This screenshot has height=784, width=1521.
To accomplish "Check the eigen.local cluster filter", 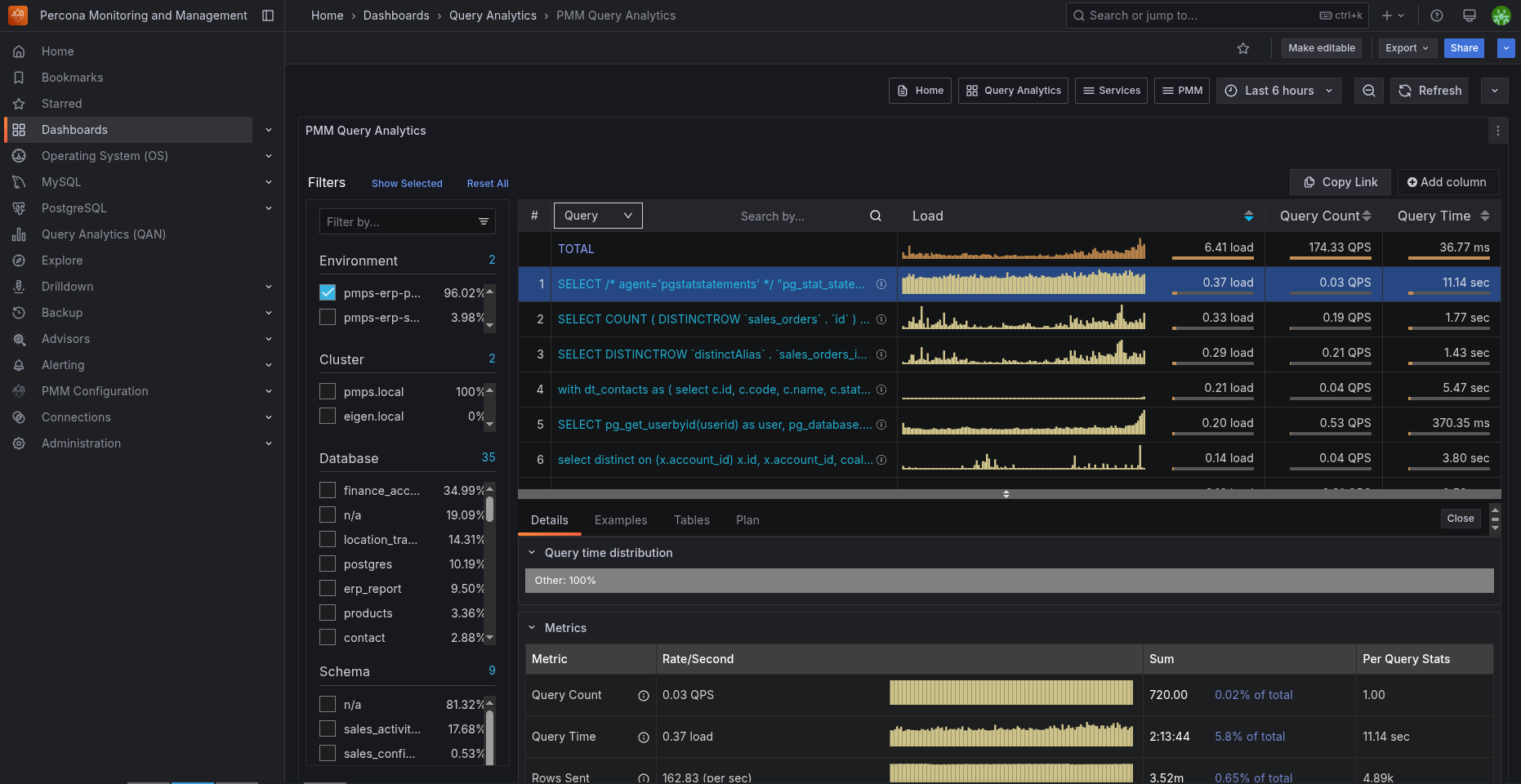I will click(328, 416).
